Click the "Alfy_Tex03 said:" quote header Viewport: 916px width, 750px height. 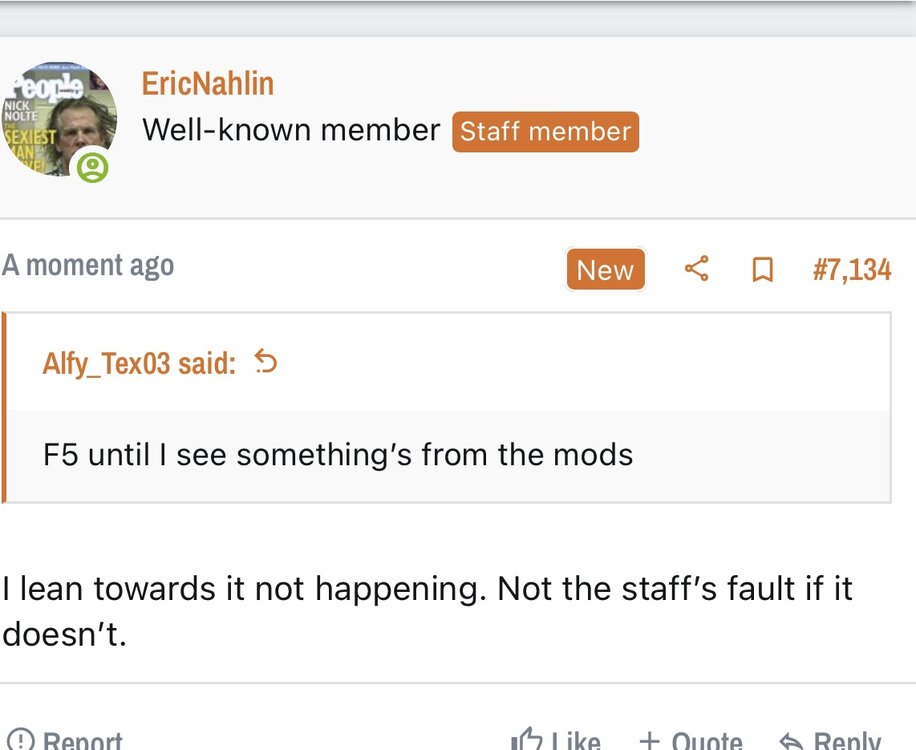tap(139, 363)
